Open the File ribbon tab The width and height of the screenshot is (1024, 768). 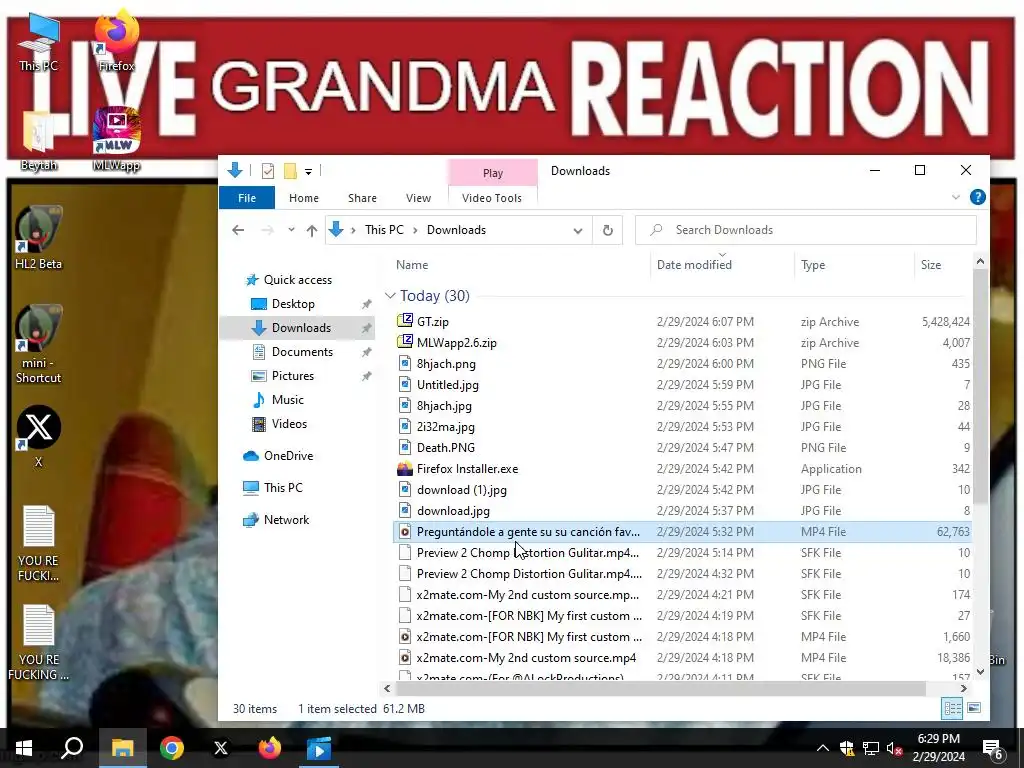click(x=247, y=198)
